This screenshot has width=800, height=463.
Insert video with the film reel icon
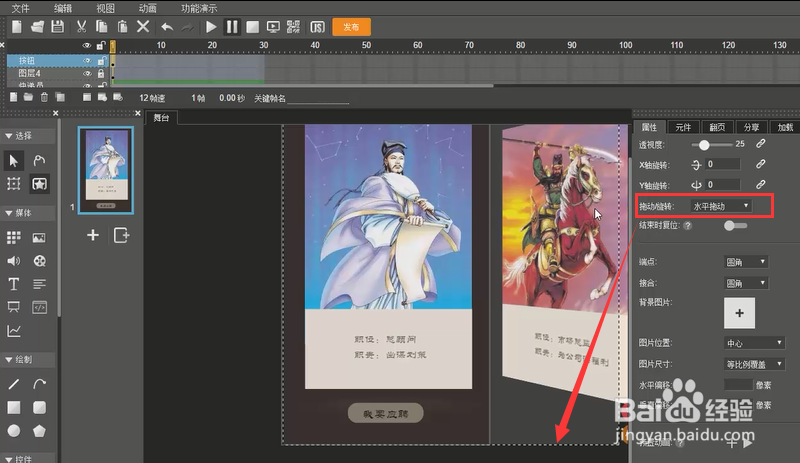tap(39, 261)
